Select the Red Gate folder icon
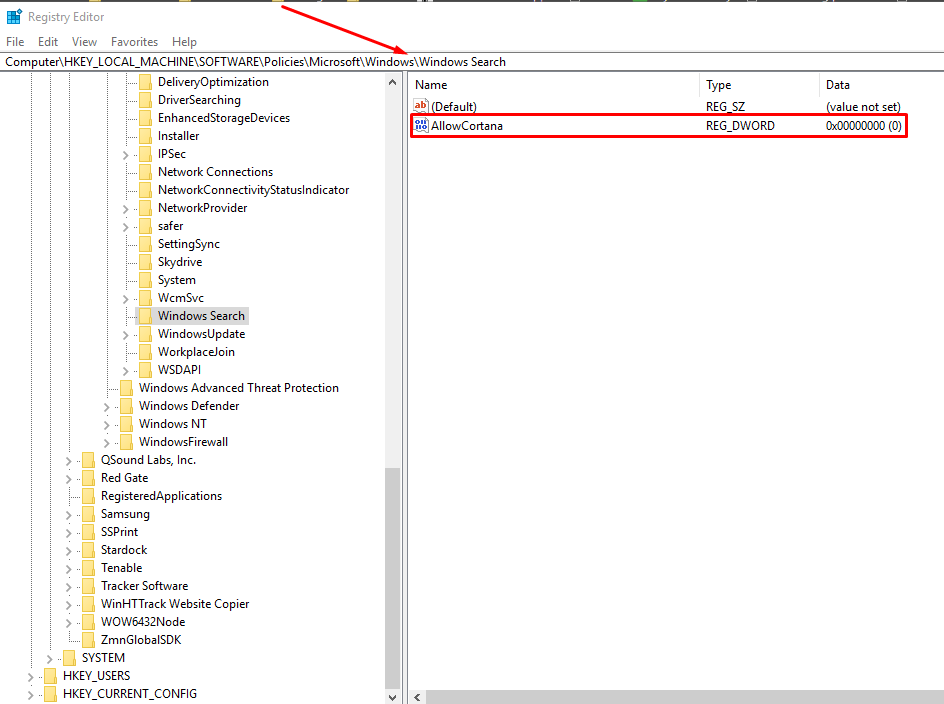The height and width of the screenshot is (704, 944). tap(88, 478)
